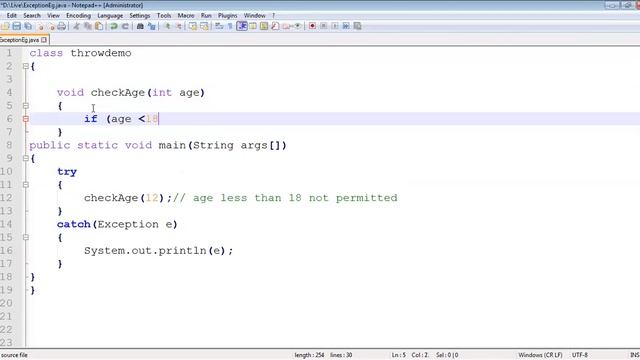Collapse the main method block at line 9
The height and width of the screenshot is (360, 640).
click(26, 158)
